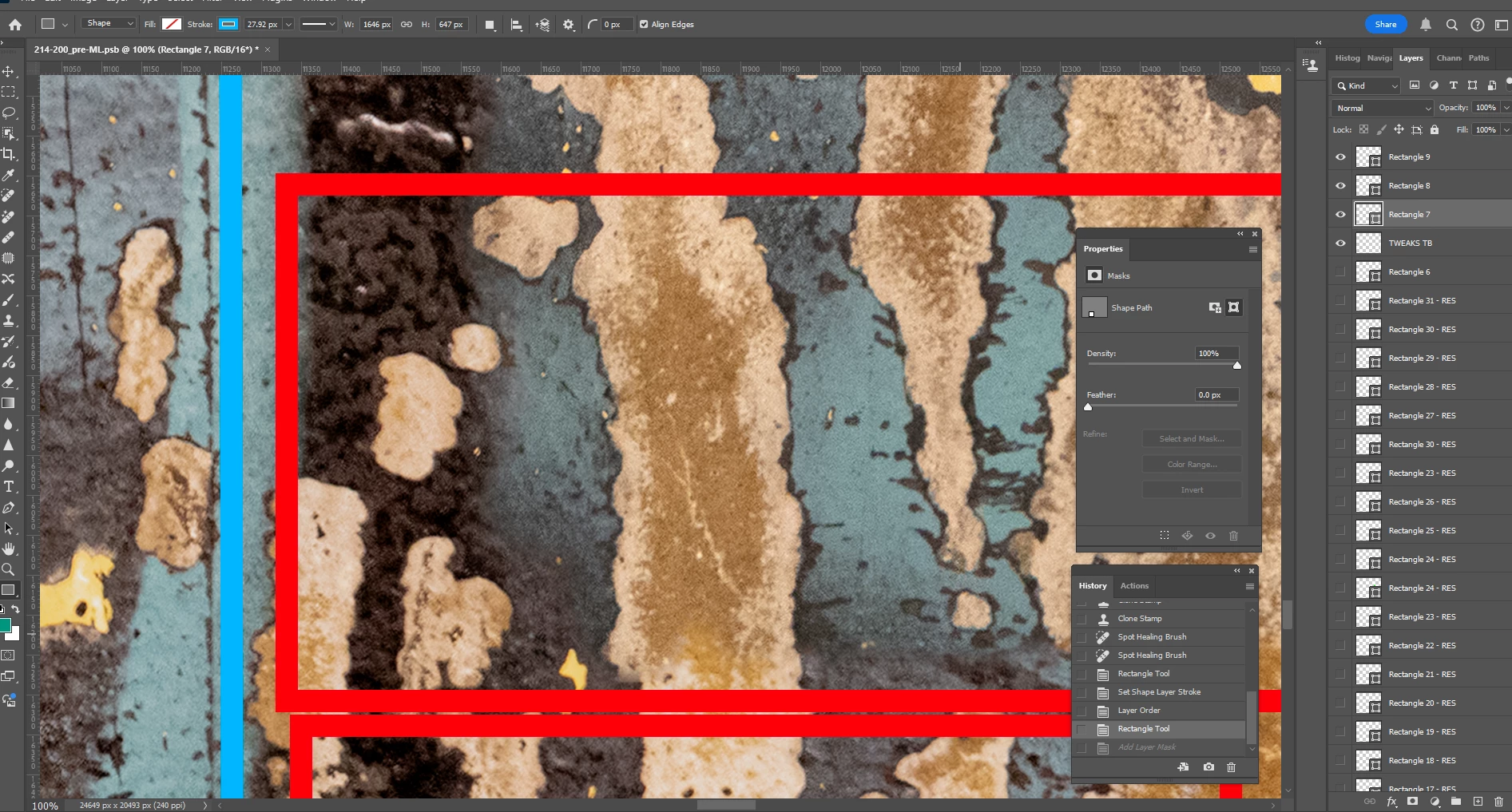
Task: Open notifications bell icon
Action: (x=1426, y=25)
